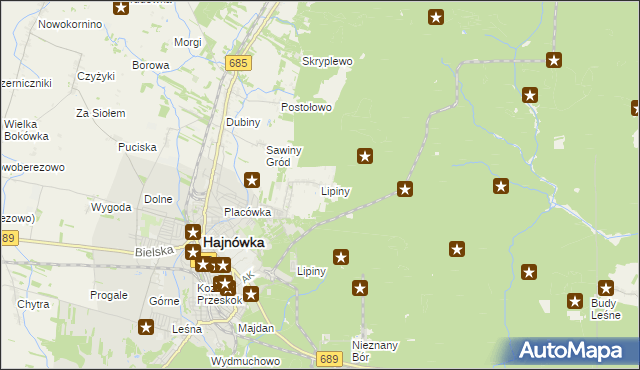Click star marker above Nowokornino label
The height and width of the screenshot is (370, 640).
point(121,7)
